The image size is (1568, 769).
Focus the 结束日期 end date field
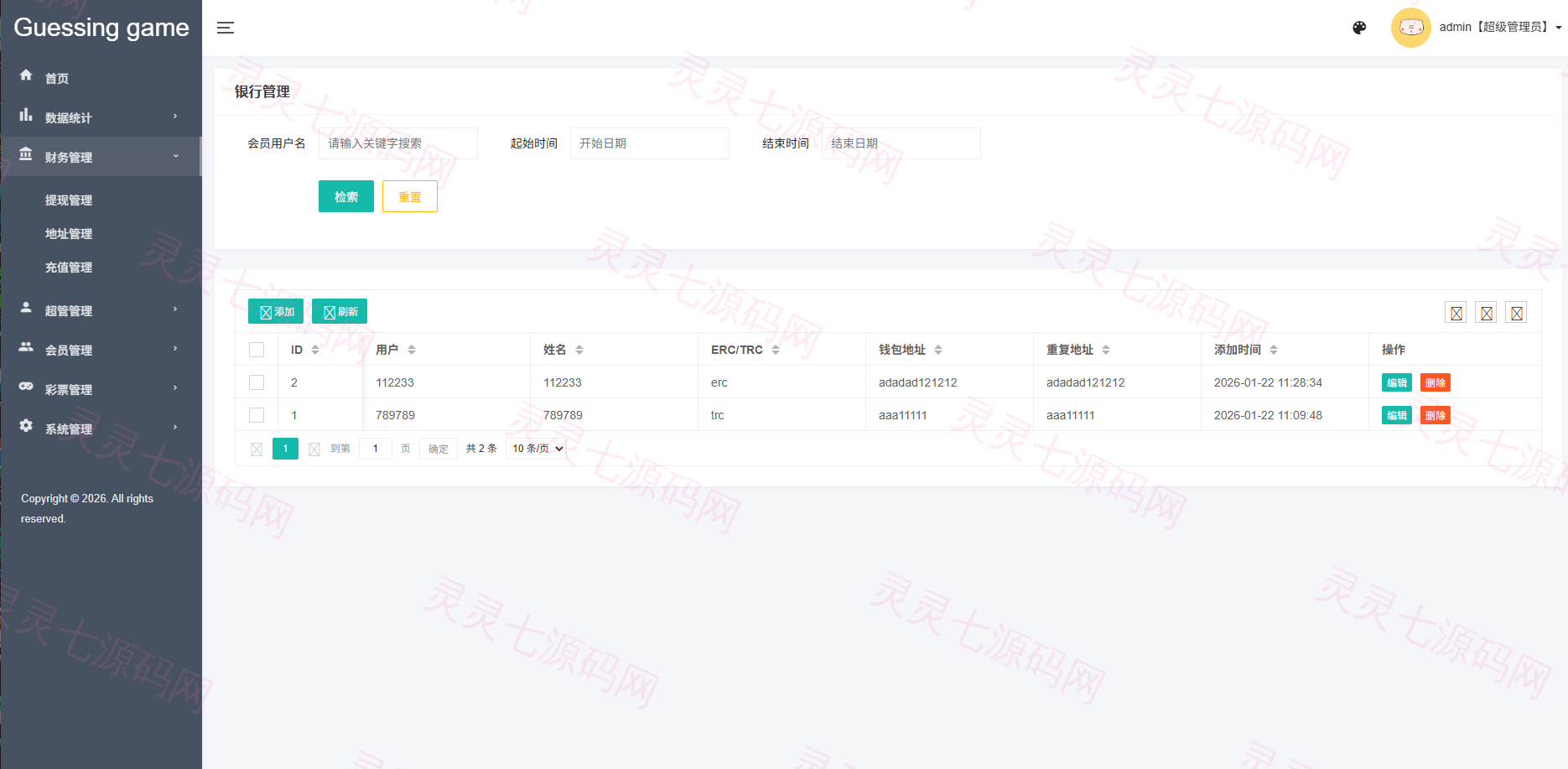[901, 143]
